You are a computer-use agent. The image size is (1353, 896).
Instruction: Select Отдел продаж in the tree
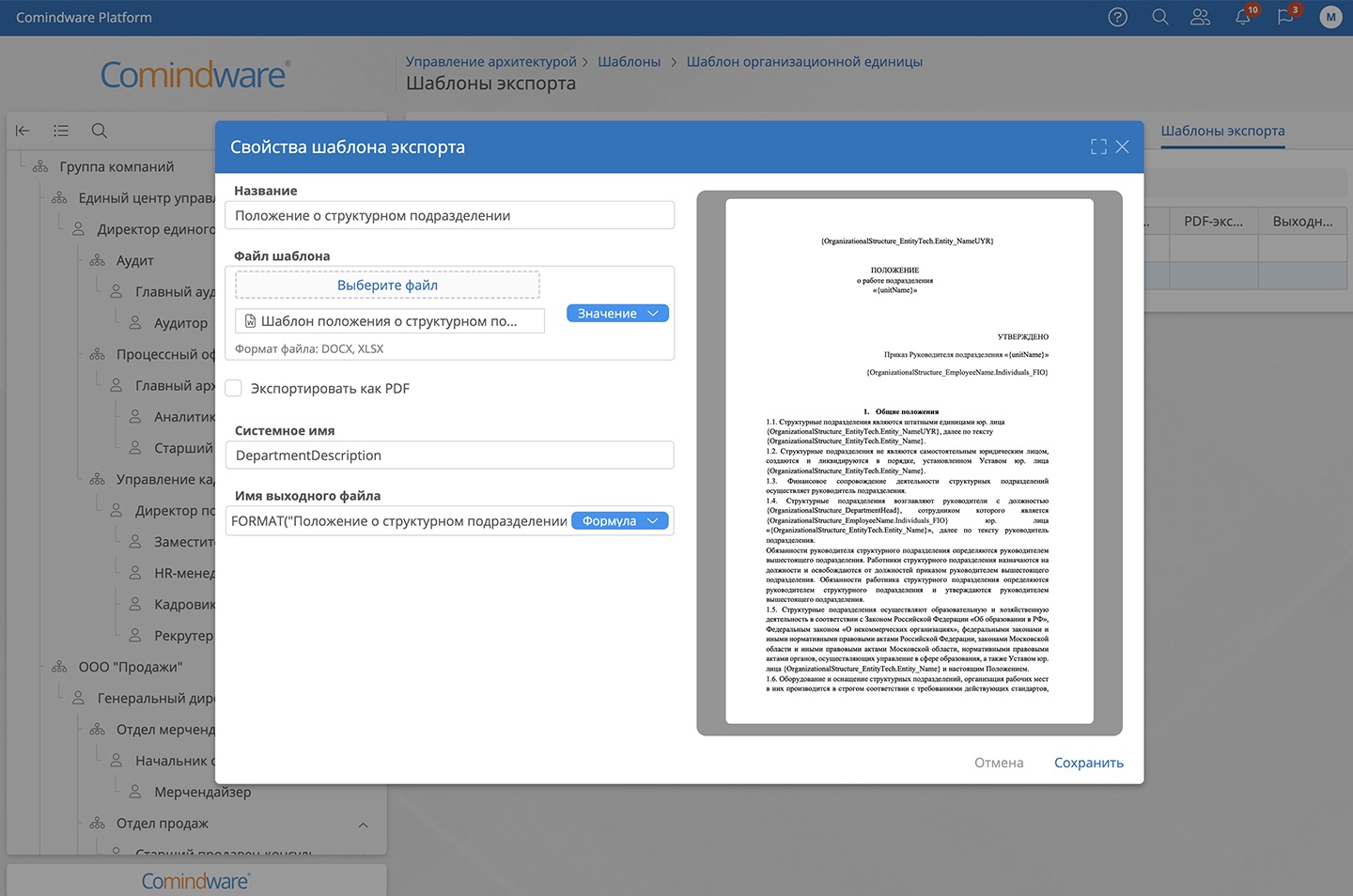pyautogui.click(x=163, y=824)
